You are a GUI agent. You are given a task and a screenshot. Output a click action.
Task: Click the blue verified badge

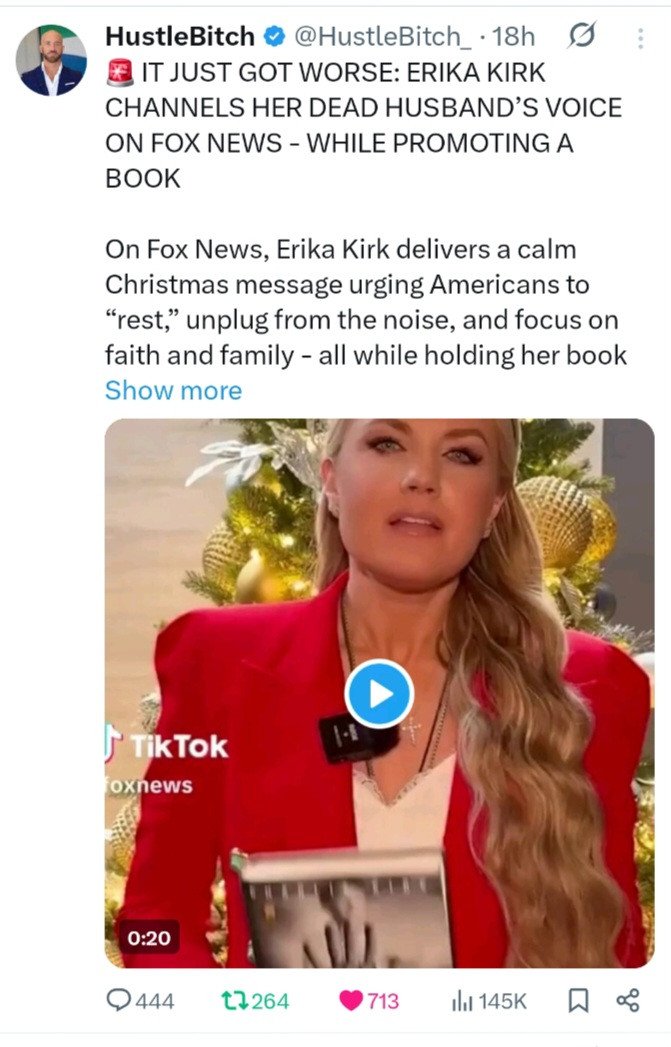[272, 37]
